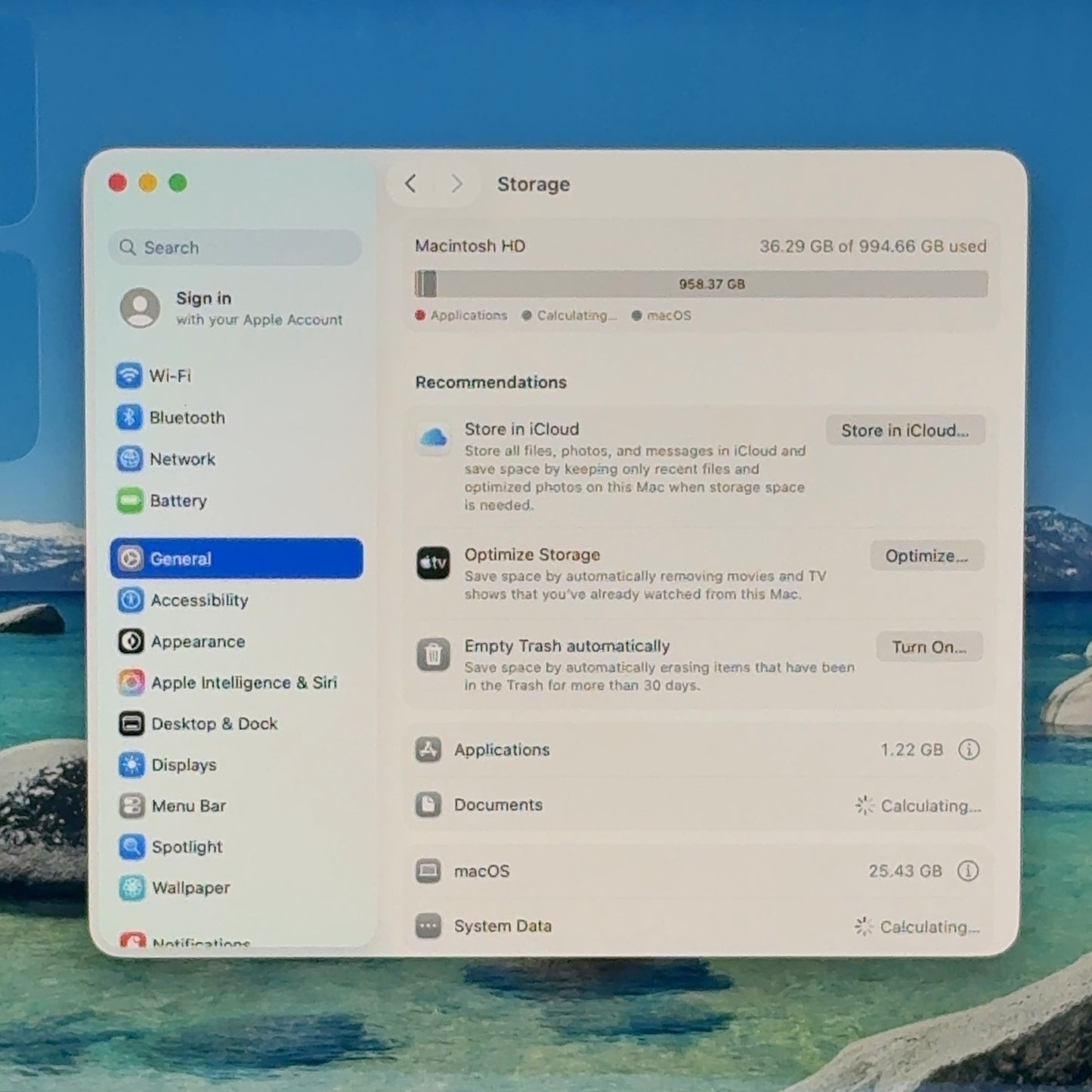The image size is (1092, 1092).
Task: Click the Displays sun icon
Action: 131,765
